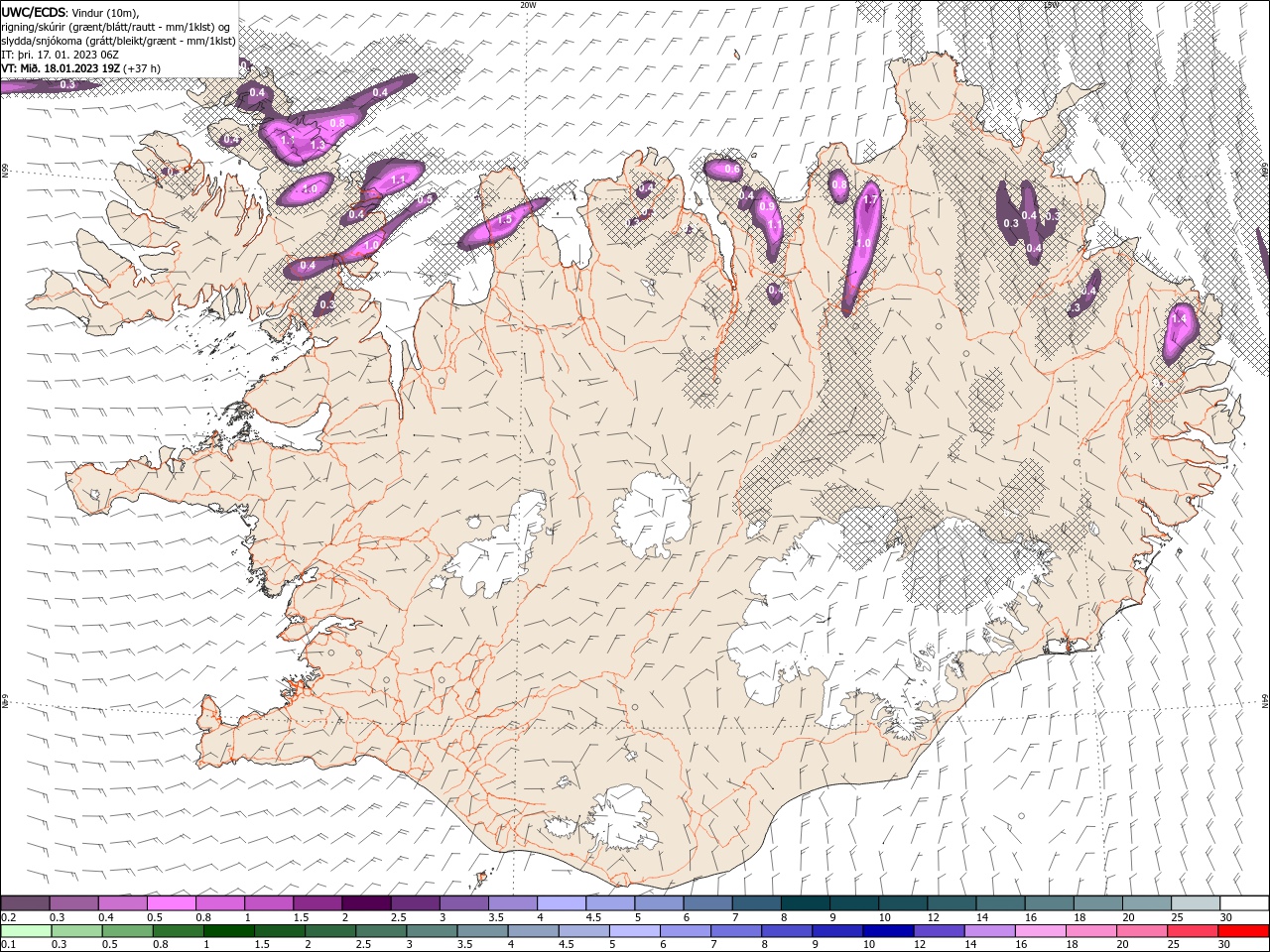Click the 1.4 snowfall value near the east coast

tap(1179, 319)
